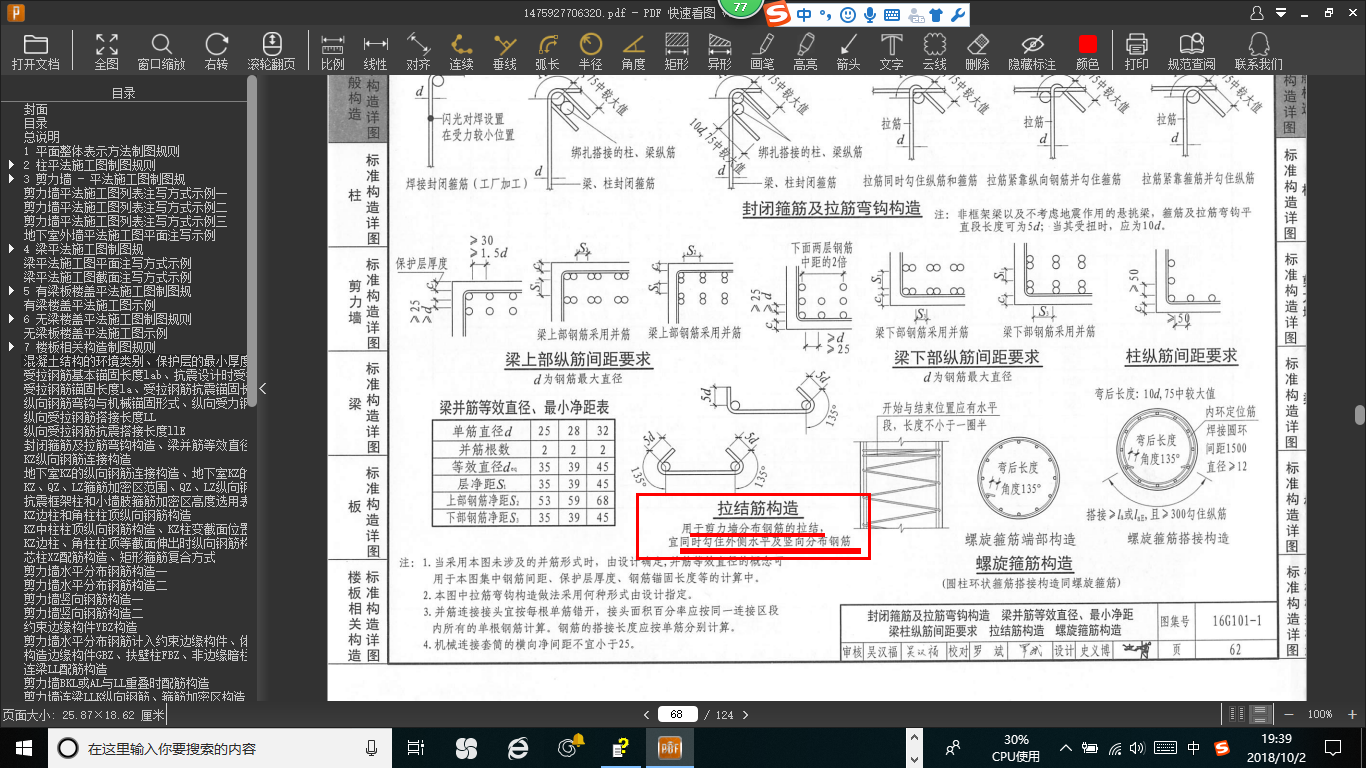Select the 全图 fit full page tool
The height and width of the screenshot is (768, 1366).
(x=107, y=51)
